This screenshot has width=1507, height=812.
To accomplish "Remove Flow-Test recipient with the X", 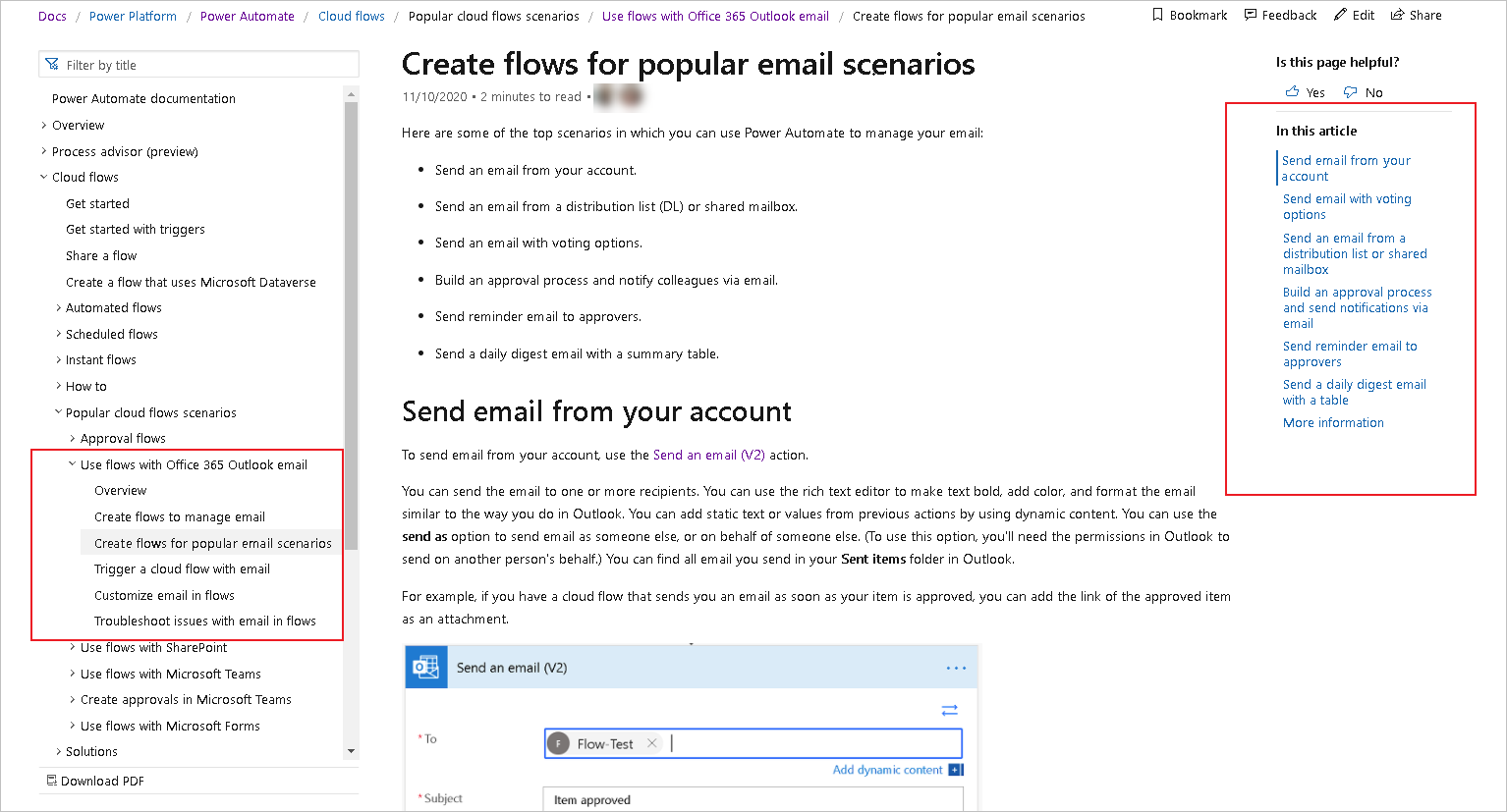I will click(651, 743).
